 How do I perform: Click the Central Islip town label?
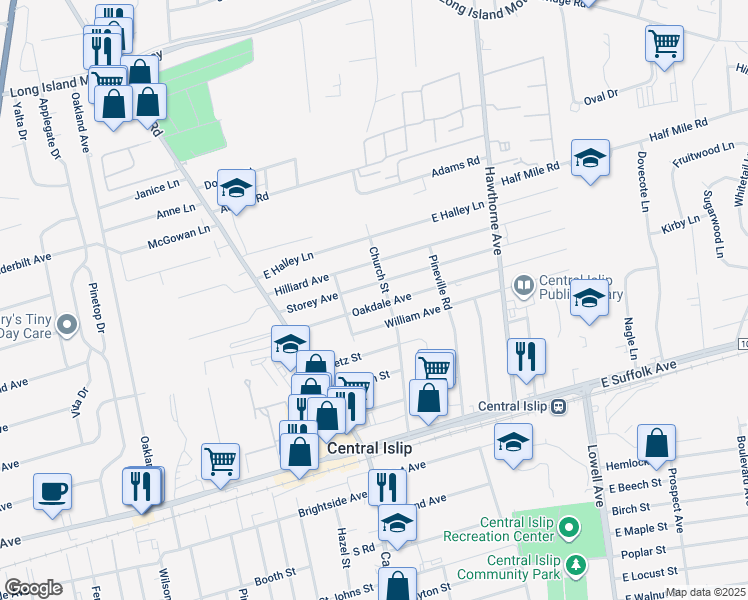coord(370,448)
